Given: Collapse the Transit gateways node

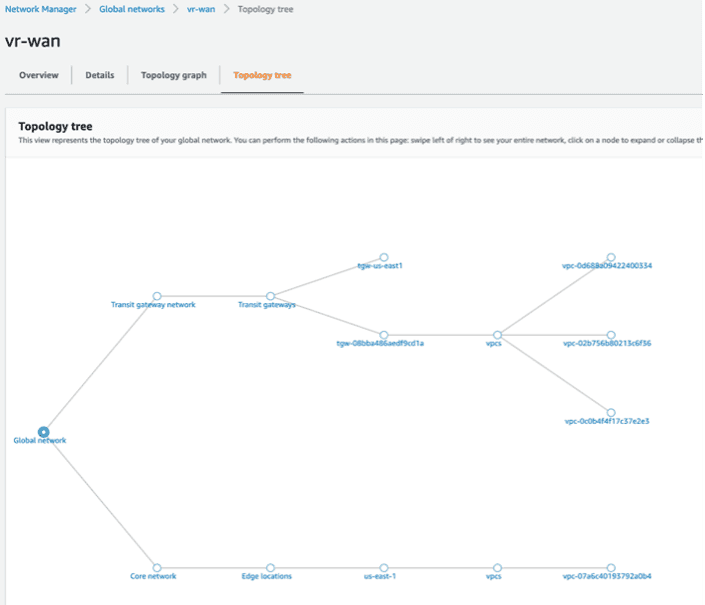Looking at the screenshot, I should (270, 296).
